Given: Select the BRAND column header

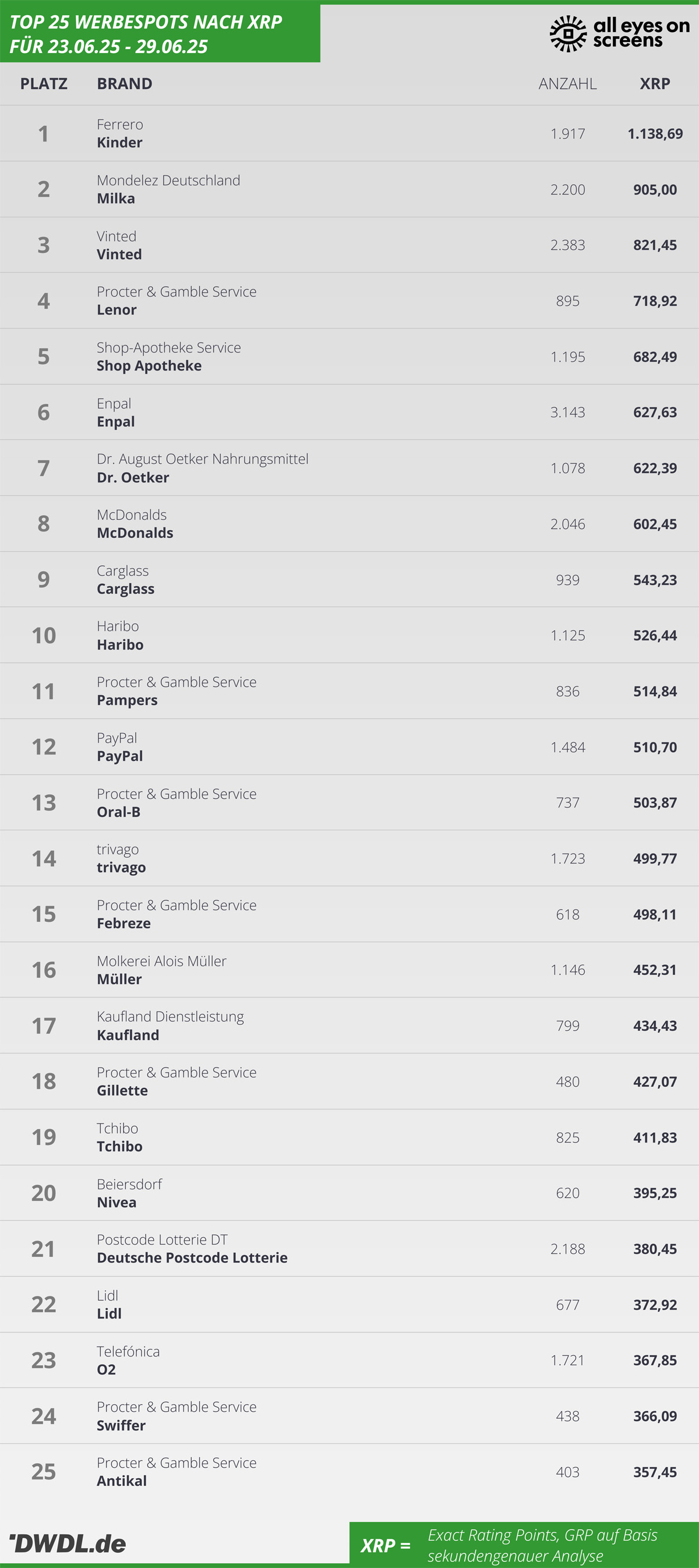Looking at the screenshot, I should point(125,83).
